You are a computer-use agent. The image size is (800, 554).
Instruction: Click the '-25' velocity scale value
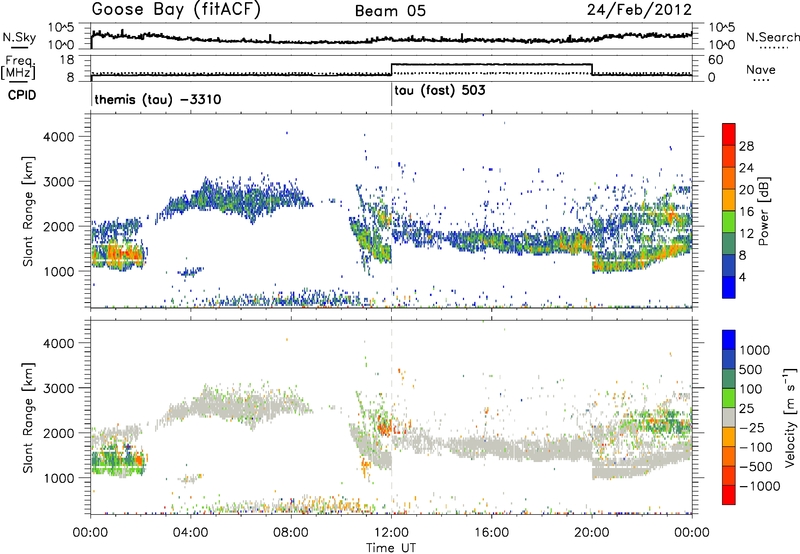coord(752,428)
